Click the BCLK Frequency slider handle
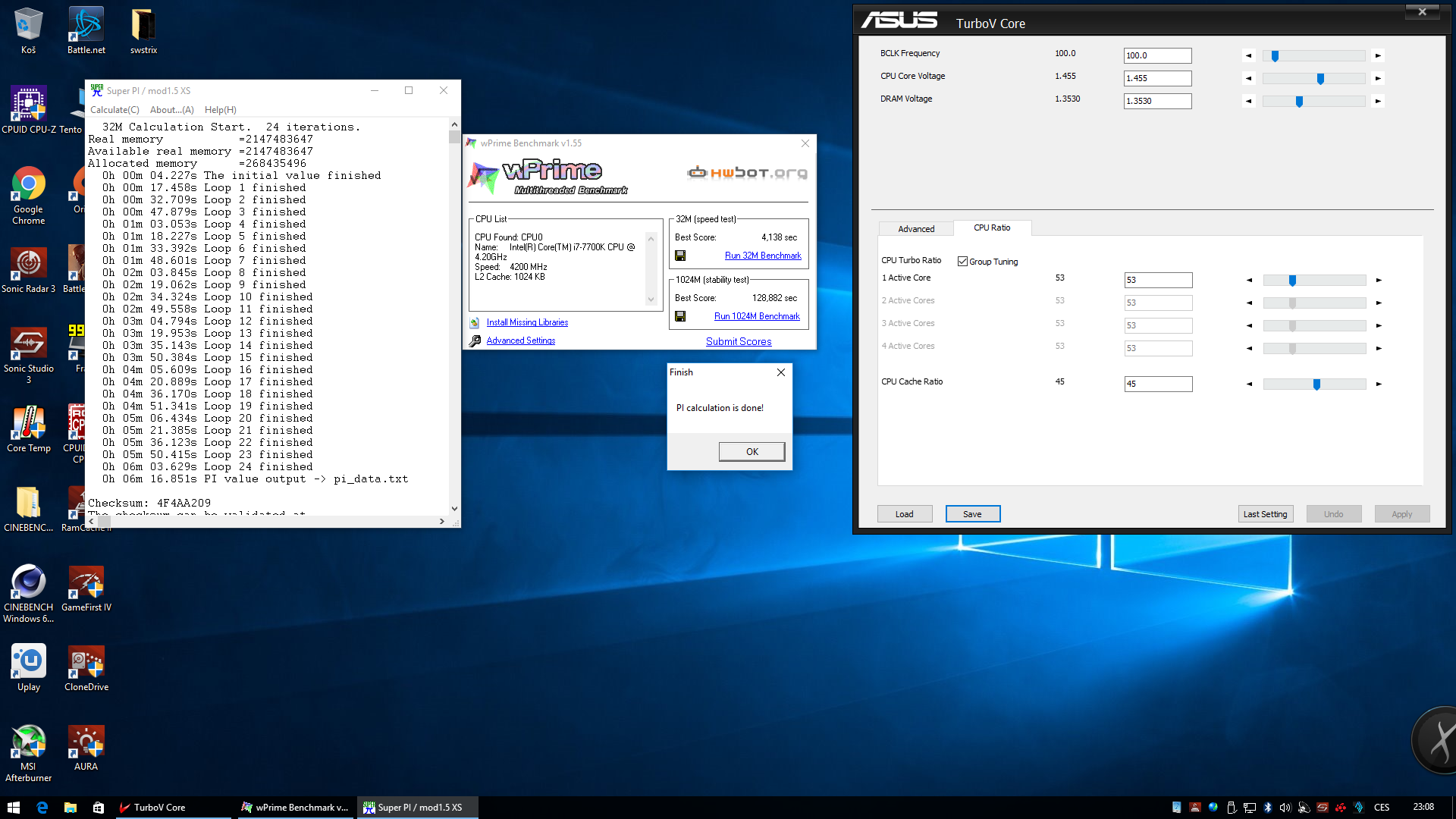 (x=1275, y=56)
